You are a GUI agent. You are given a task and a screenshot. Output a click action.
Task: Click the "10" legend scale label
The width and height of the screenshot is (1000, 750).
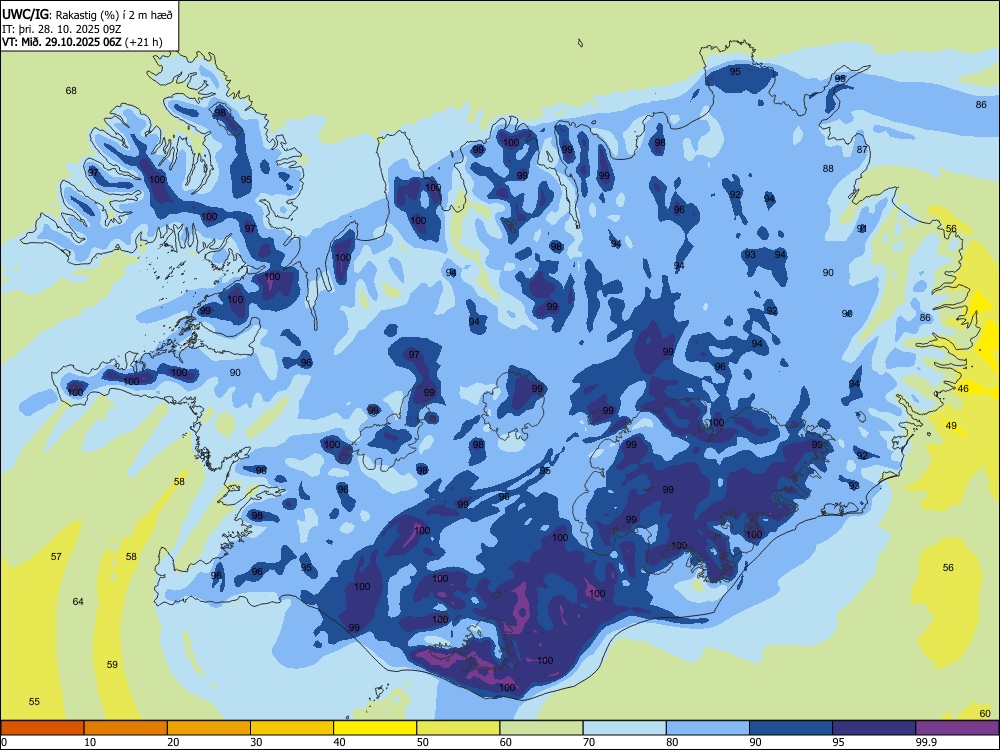click(90, 742)
